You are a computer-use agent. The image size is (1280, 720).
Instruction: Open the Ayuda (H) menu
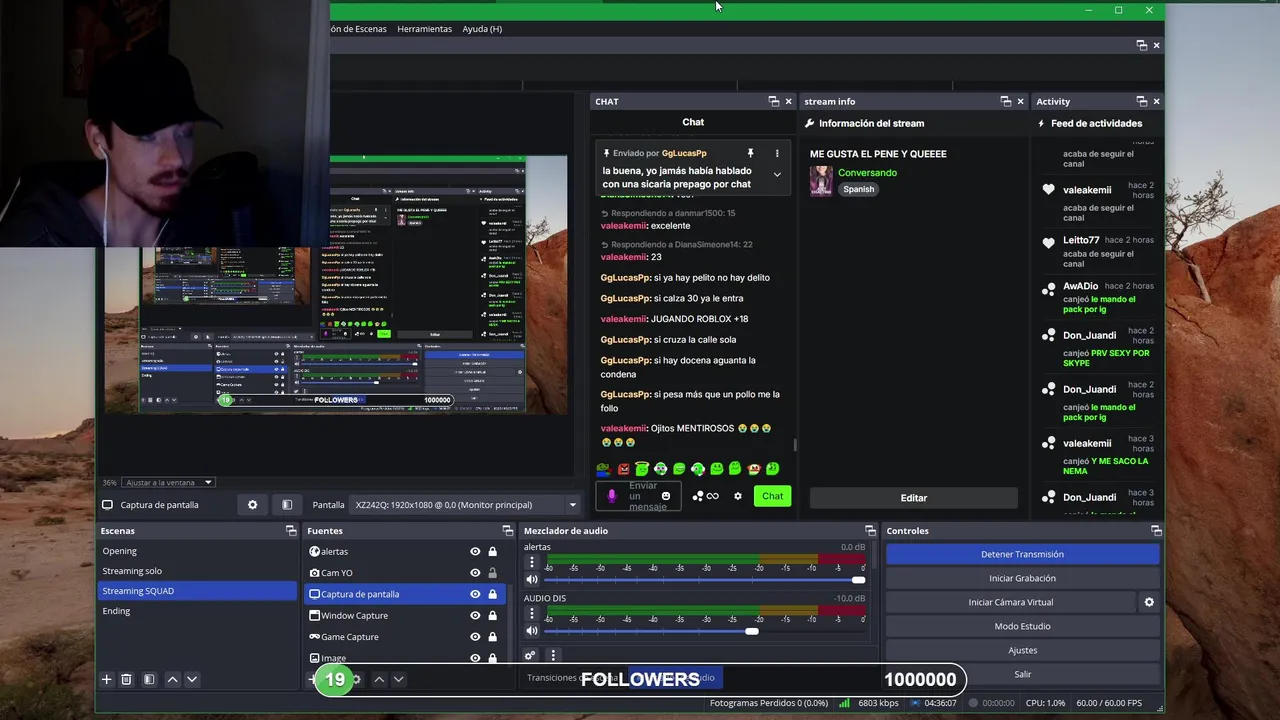click(x=482, y=29)
